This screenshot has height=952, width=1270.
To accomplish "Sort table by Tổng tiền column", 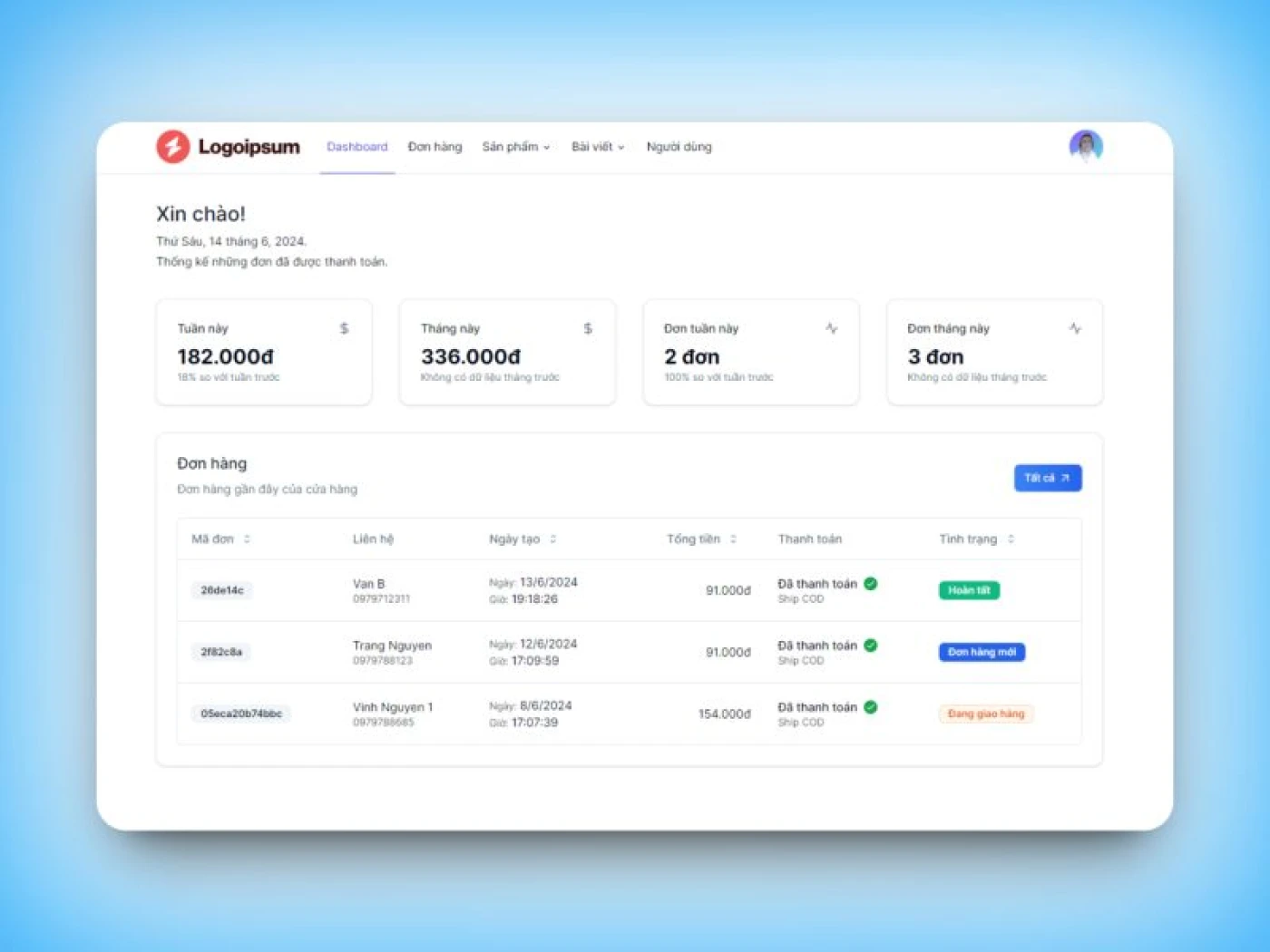I will coord(733,539).
